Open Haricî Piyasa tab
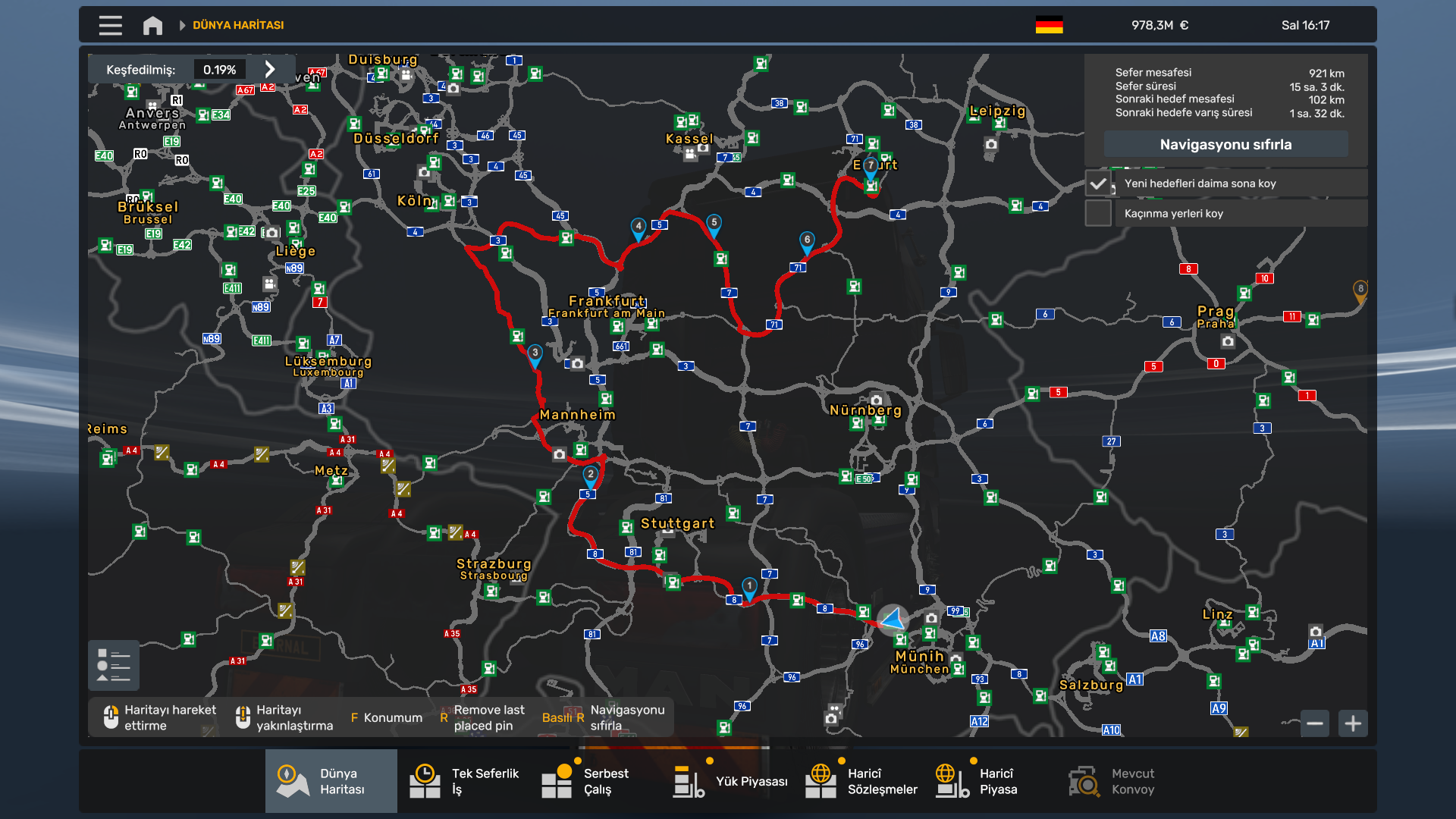 click(x=991, y=781)
